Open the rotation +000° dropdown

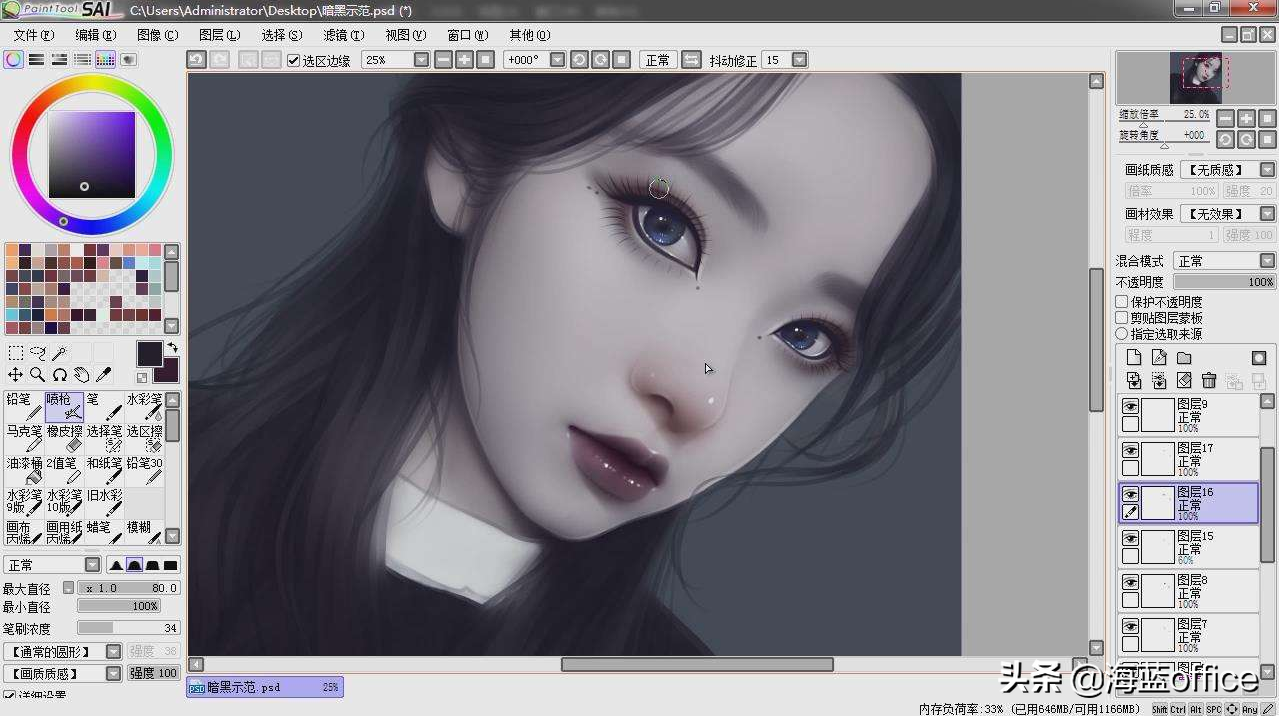pyautogui.click(x=558, y=60)
